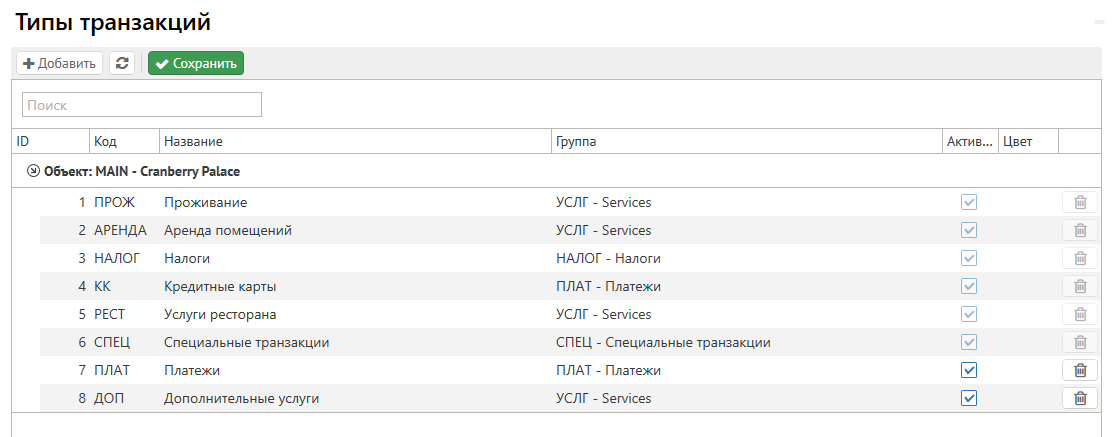Viewport: 1117px width, 437px height.
Task: Collapse the MAIN - Cranberry Palace group
Action: click(33, 171)
